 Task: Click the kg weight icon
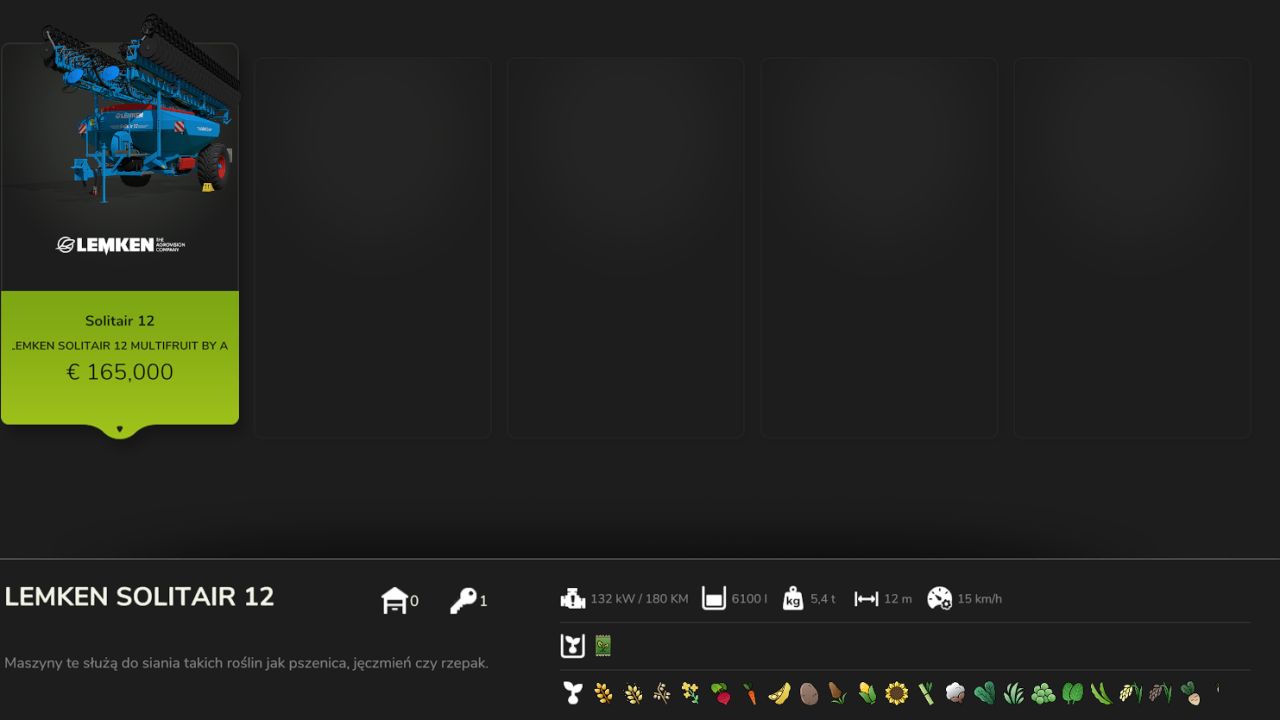click(793, 598)
